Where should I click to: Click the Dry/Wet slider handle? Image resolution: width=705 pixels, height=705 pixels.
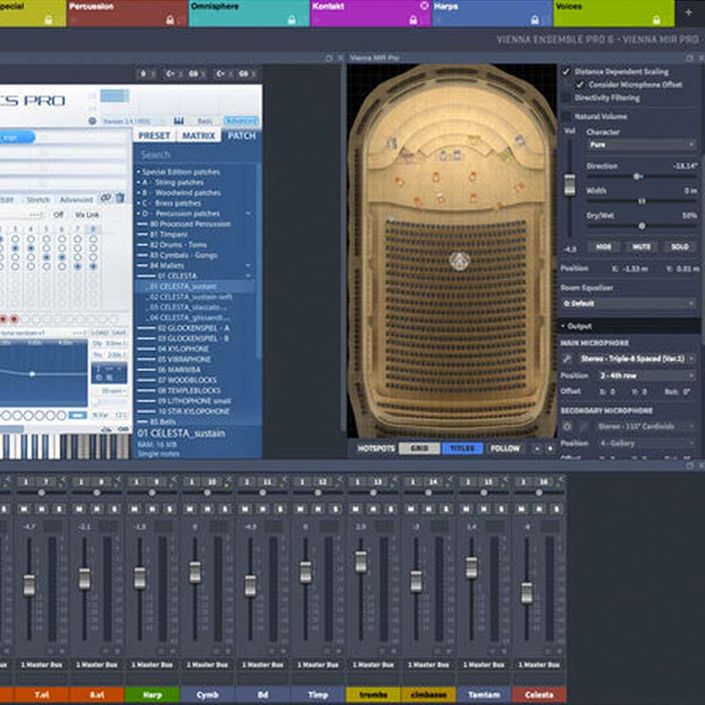642,226
